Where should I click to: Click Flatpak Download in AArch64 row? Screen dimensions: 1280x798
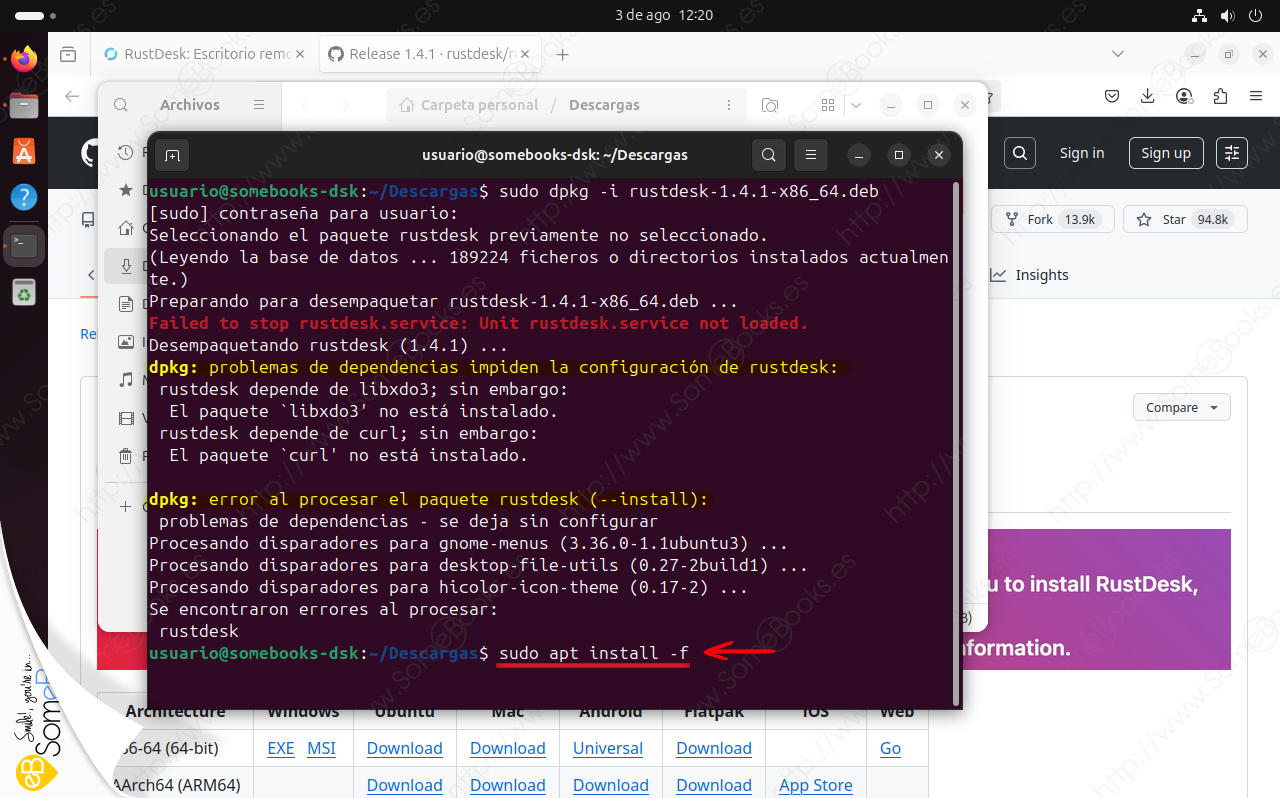(x=714, y=785)
